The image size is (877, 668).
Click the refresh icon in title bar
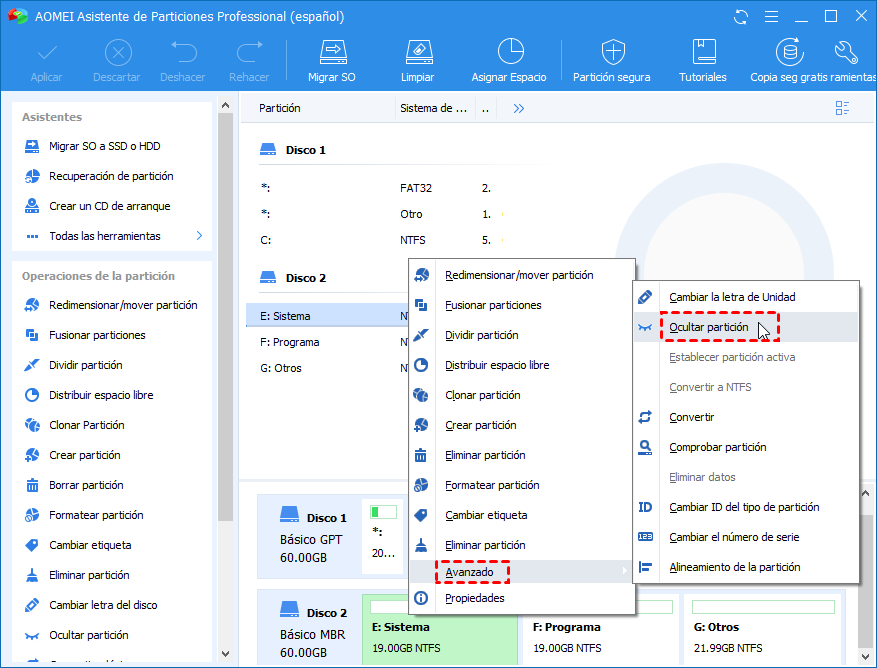pos(741,17)
